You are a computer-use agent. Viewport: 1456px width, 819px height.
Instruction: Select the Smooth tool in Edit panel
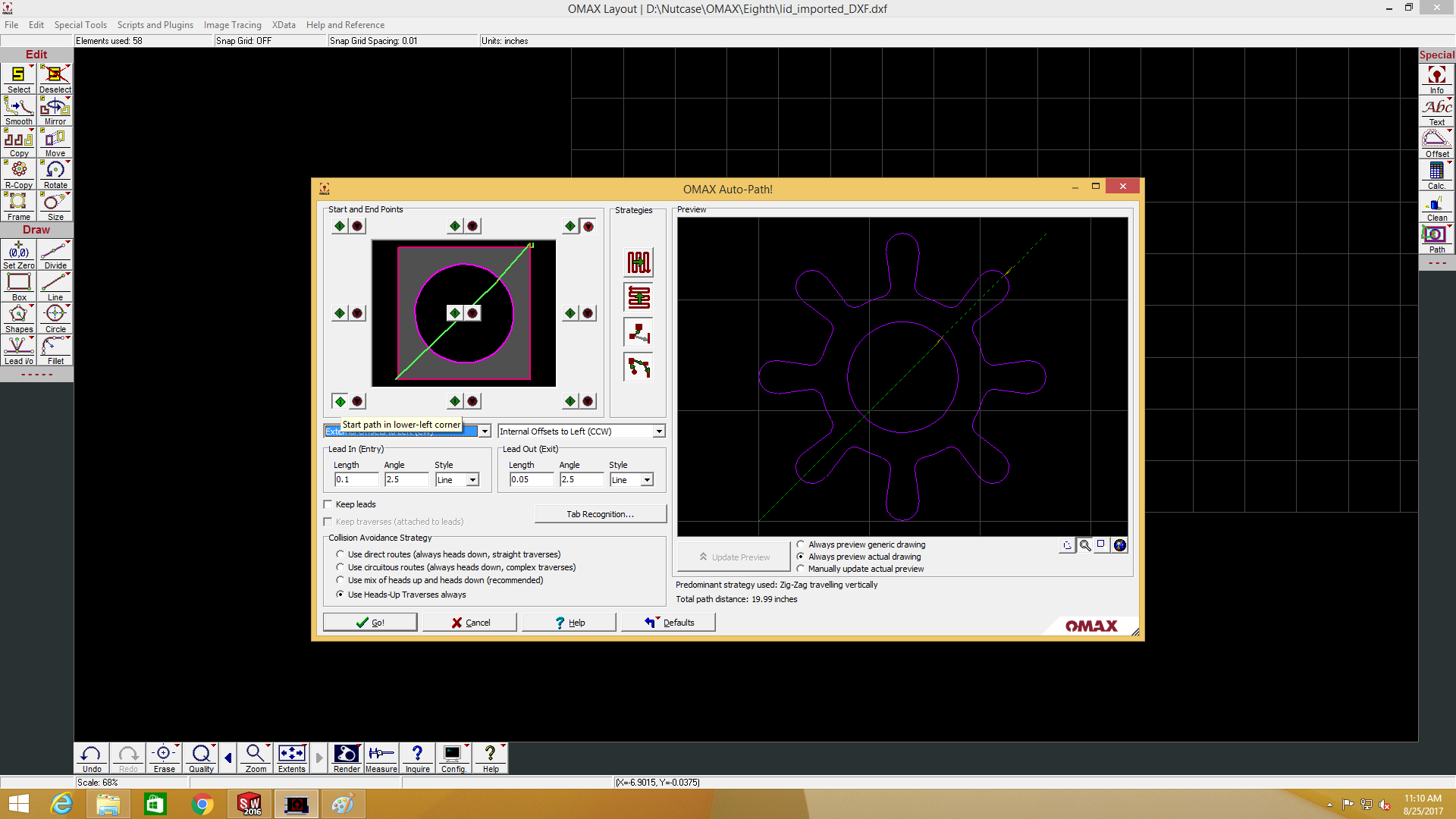[18, 111]
